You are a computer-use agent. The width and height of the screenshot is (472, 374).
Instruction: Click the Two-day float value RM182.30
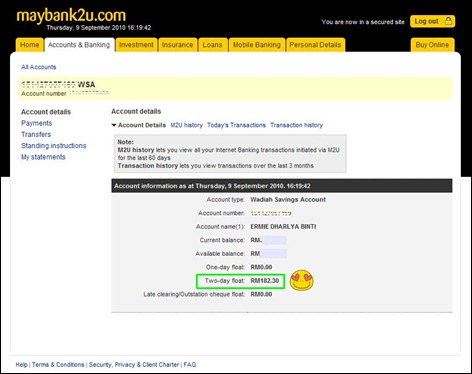tap(265, 281)
